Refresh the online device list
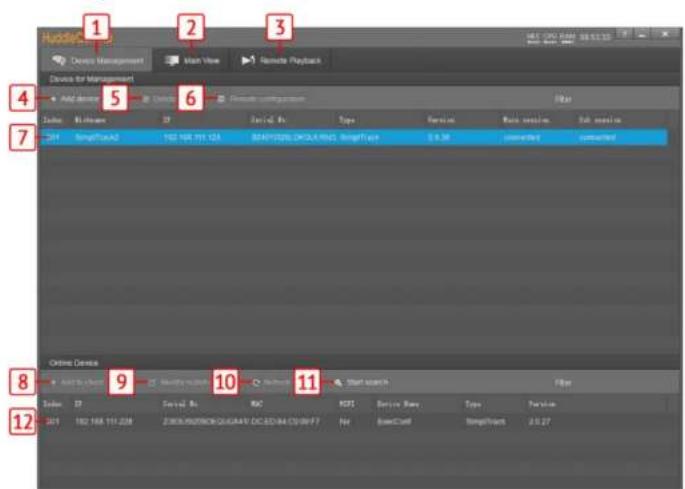This screenshot has height=489, width=685. point(271,382)
